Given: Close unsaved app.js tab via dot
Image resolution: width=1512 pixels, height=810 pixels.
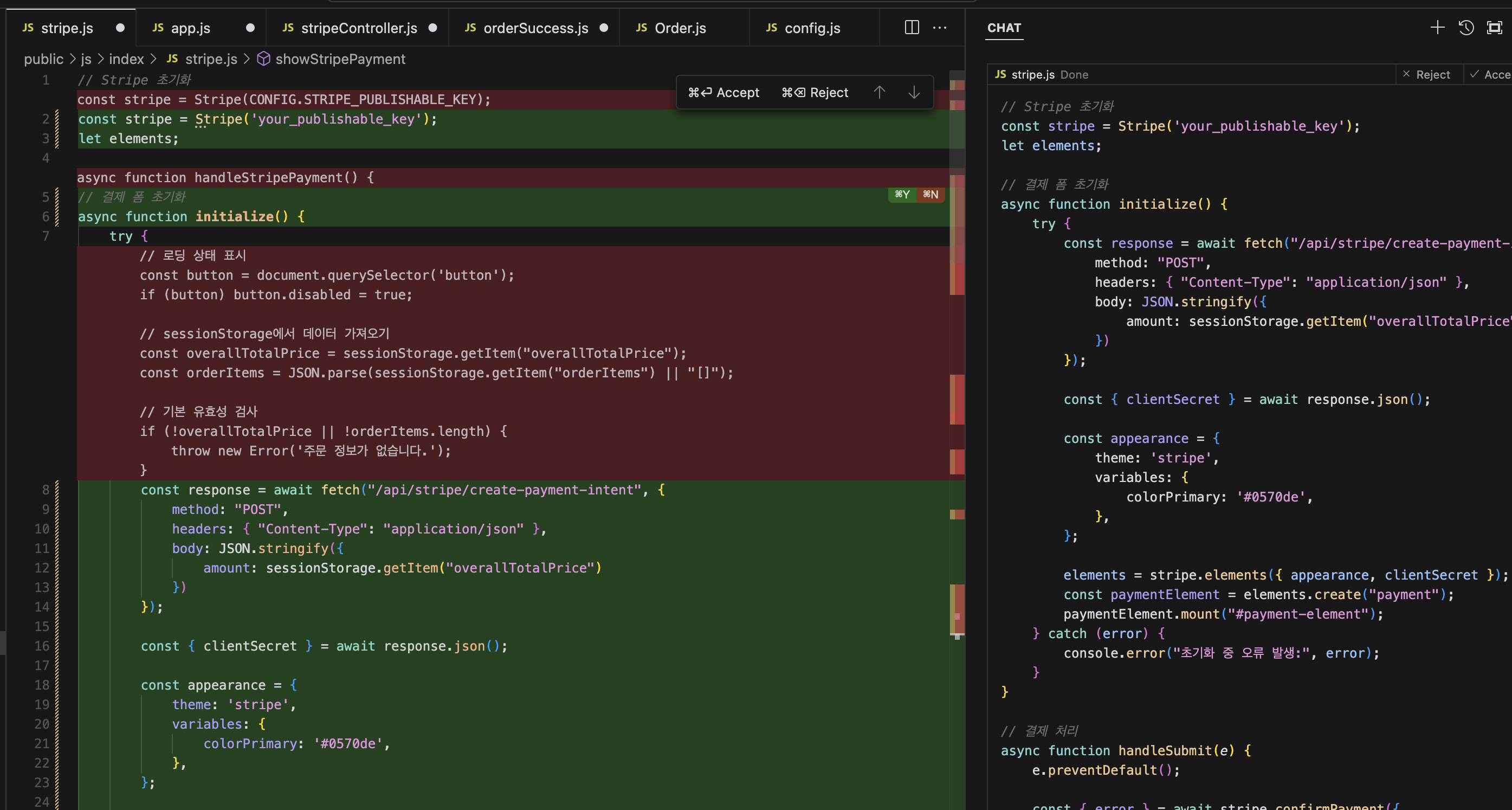Looking at the screenshot, I should tap(250, 28).
